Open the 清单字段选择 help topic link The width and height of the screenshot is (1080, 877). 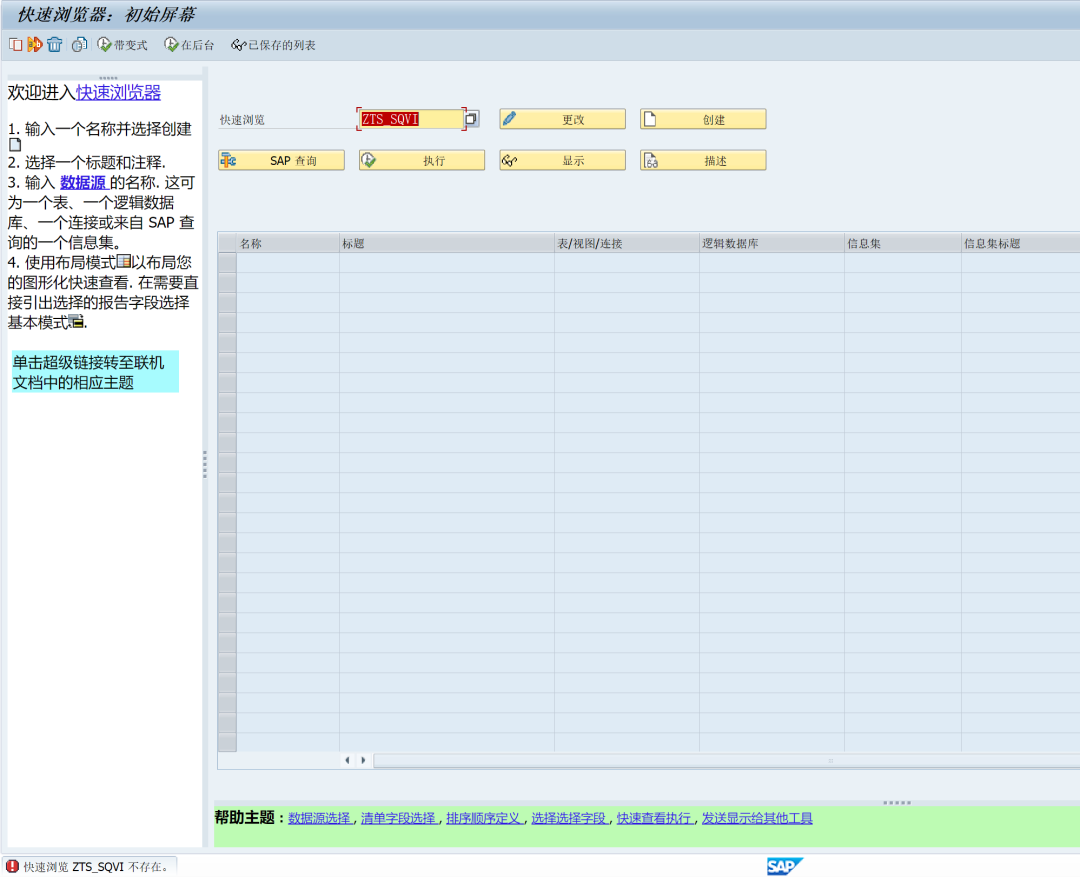(x=399, y=818)
